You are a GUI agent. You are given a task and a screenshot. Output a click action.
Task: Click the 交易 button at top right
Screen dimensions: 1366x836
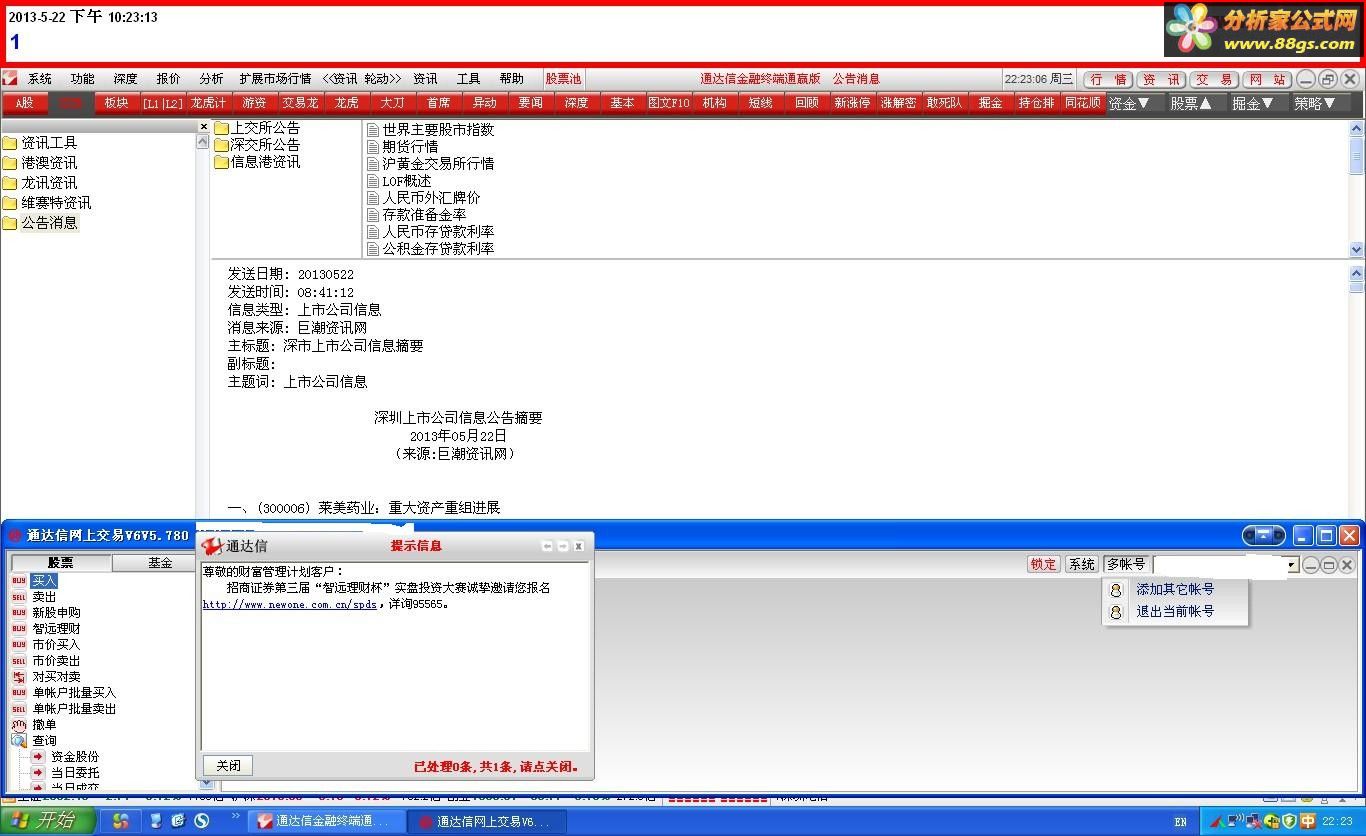(x=1214, y=79)
